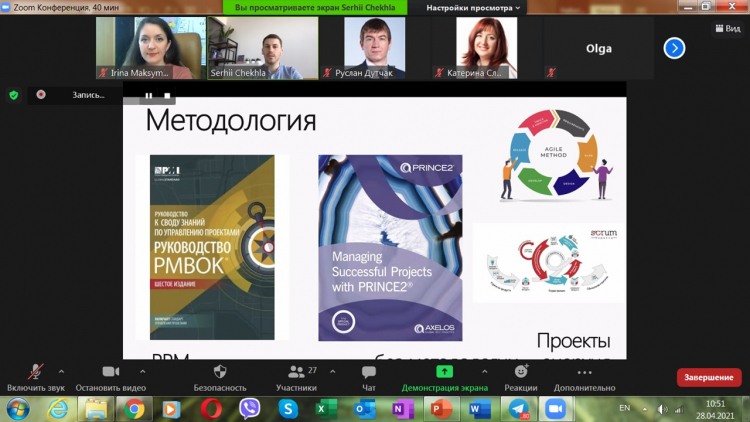Open PowerPoint from the taskbar
750x422 pixels.
[441, 409]
